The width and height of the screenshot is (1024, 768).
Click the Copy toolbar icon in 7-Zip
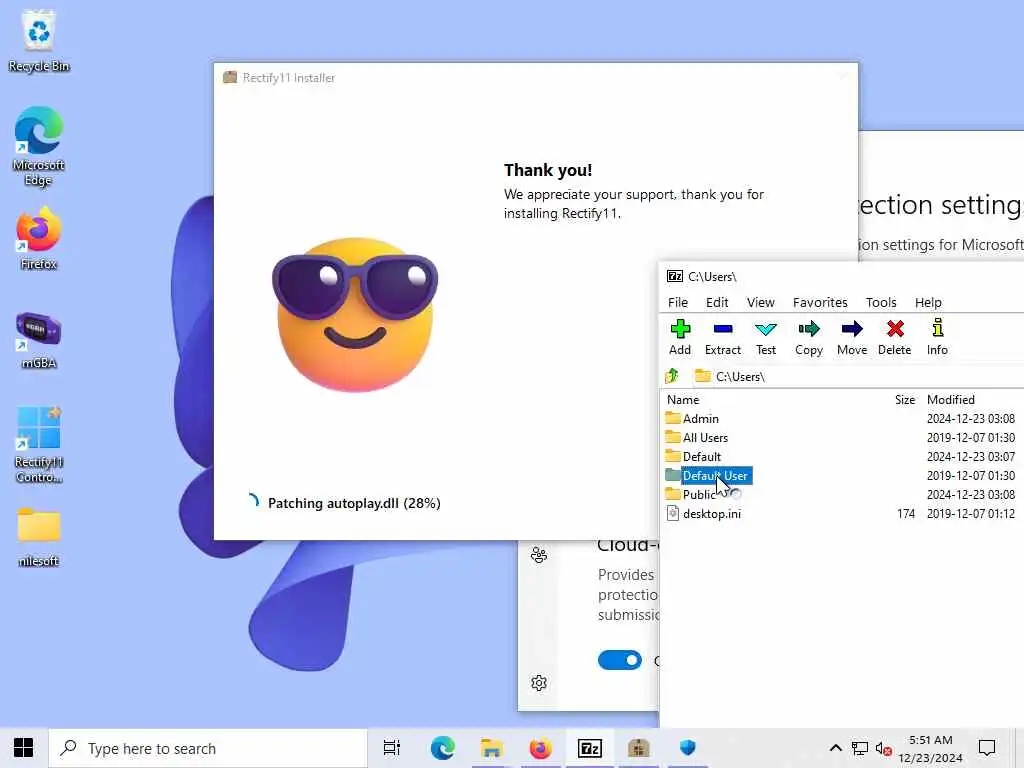808,337
